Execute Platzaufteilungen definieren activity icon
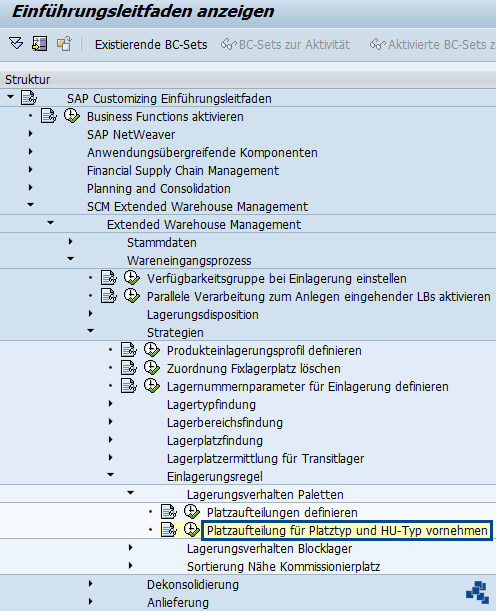This screenshot has height=611, width=496. point(192,512)
